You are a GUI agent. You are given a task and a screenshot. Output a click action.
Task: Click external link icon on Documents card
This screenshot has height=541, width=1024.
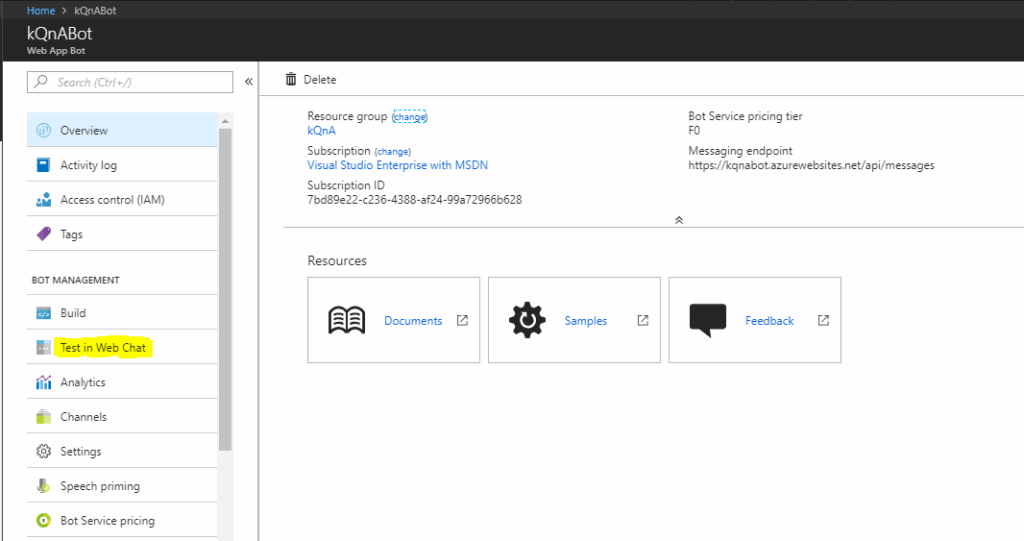click(462, 320)
